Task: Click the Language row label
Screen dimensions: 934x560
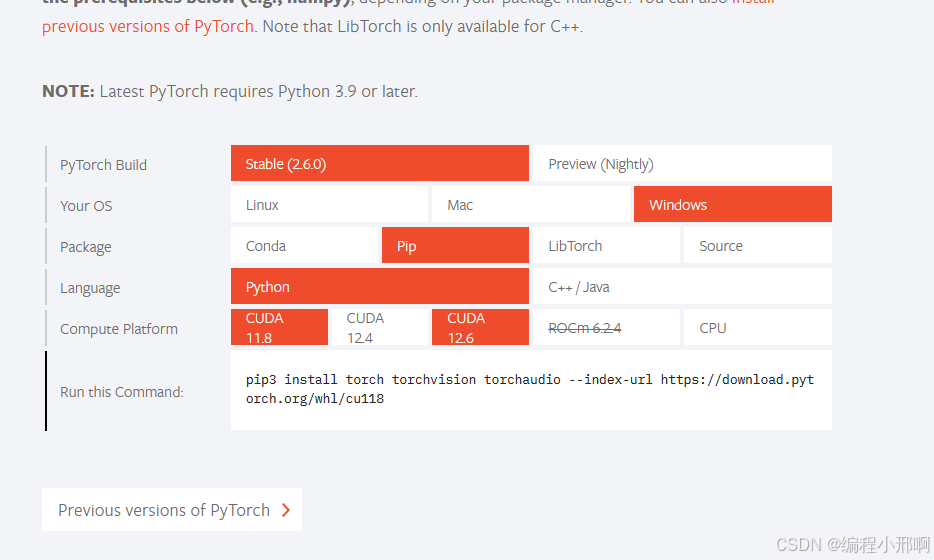Action: point(90,288)
